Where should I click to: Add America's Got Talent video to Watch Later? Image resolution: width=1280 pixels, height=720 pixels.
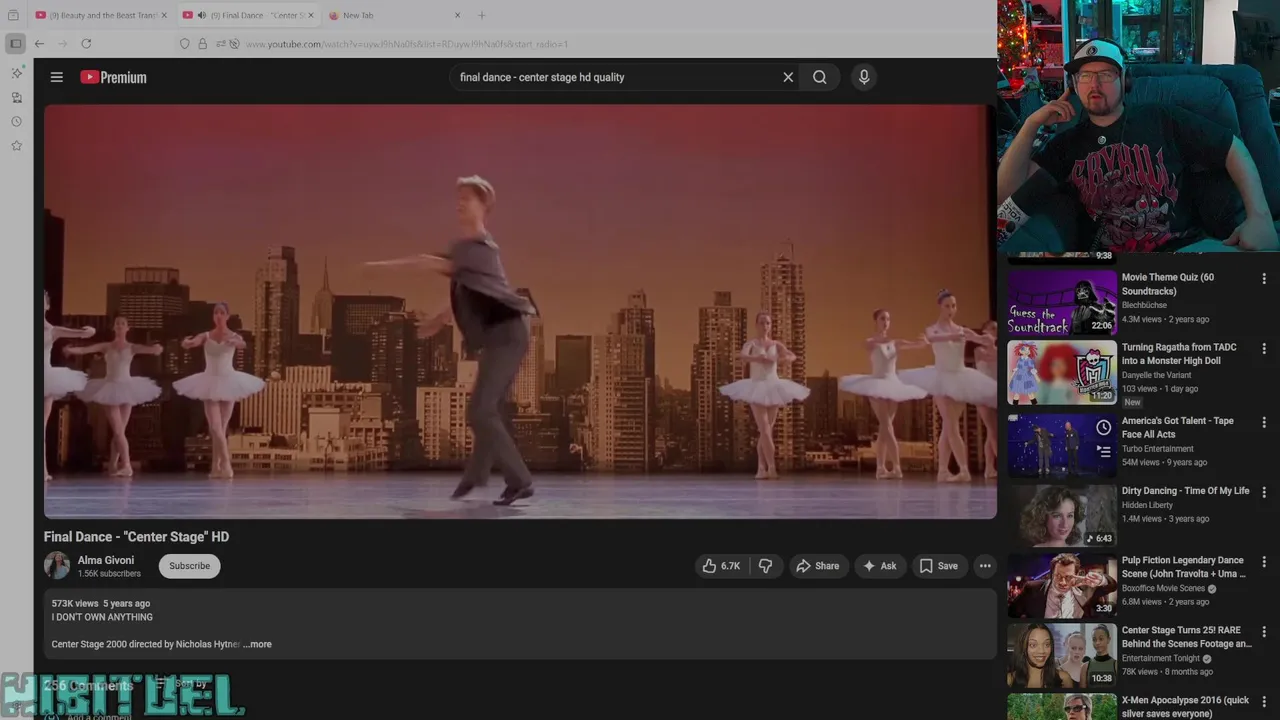[x=1103, y=428]
